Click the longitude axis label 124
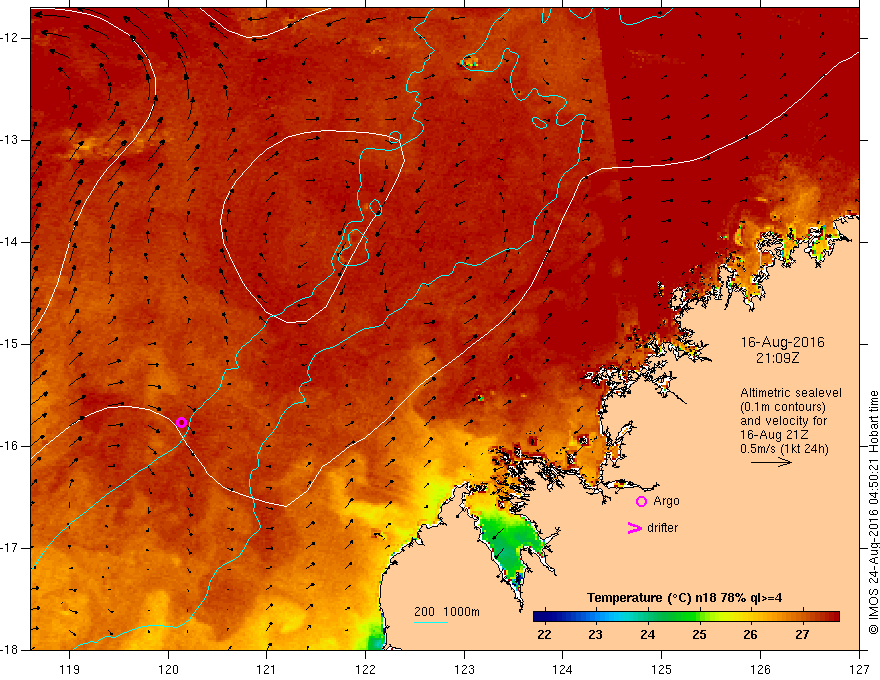 tap(563, 669)
